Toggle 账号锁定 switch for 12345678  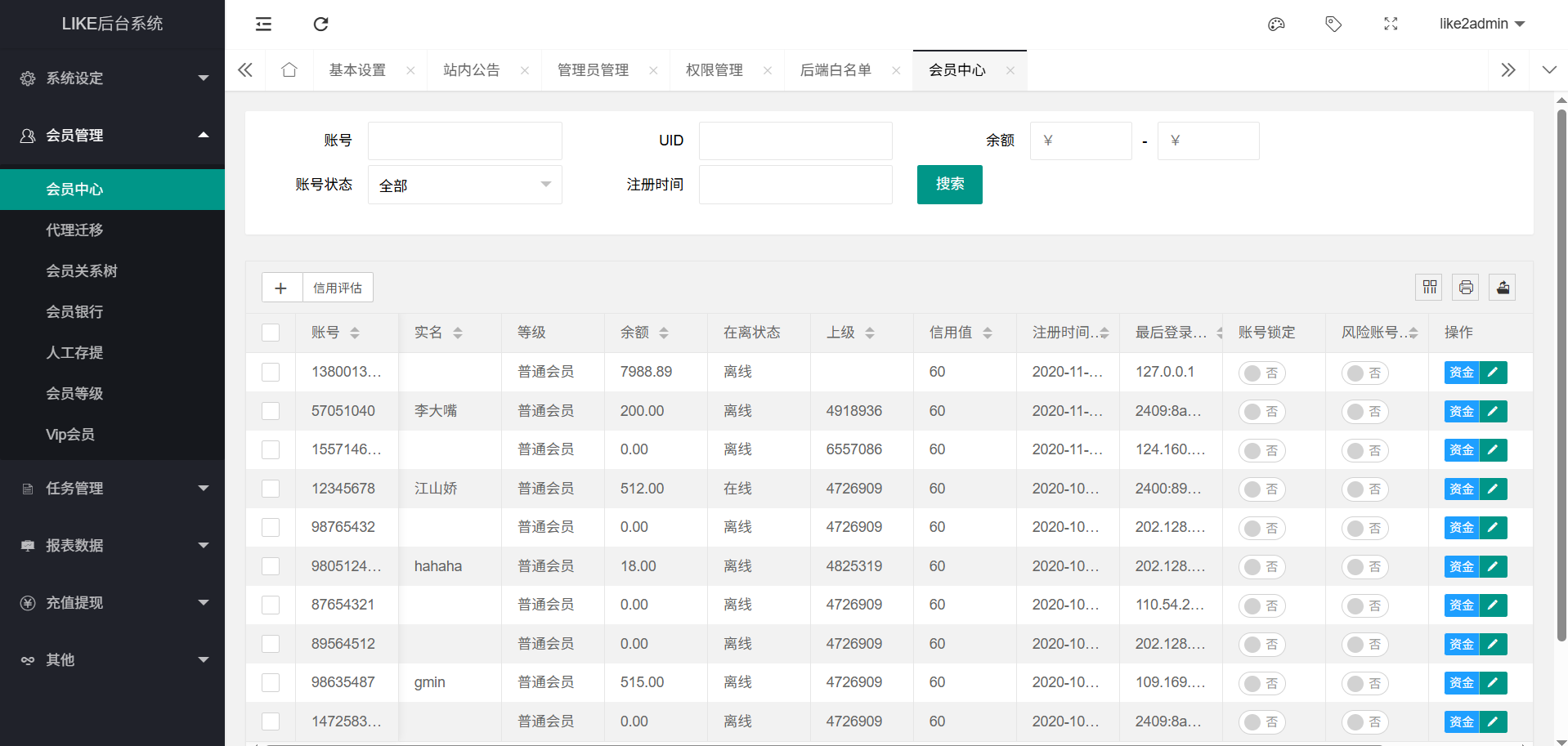(x=1262, y=489)
